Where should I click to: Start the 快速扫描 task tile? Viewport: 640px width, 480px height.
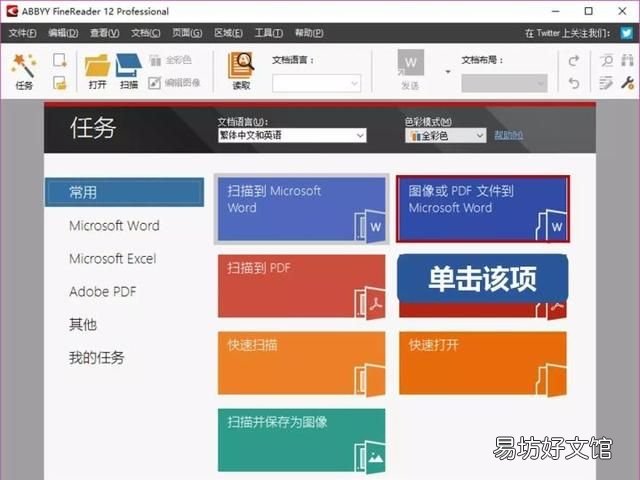tap(302, 363)
